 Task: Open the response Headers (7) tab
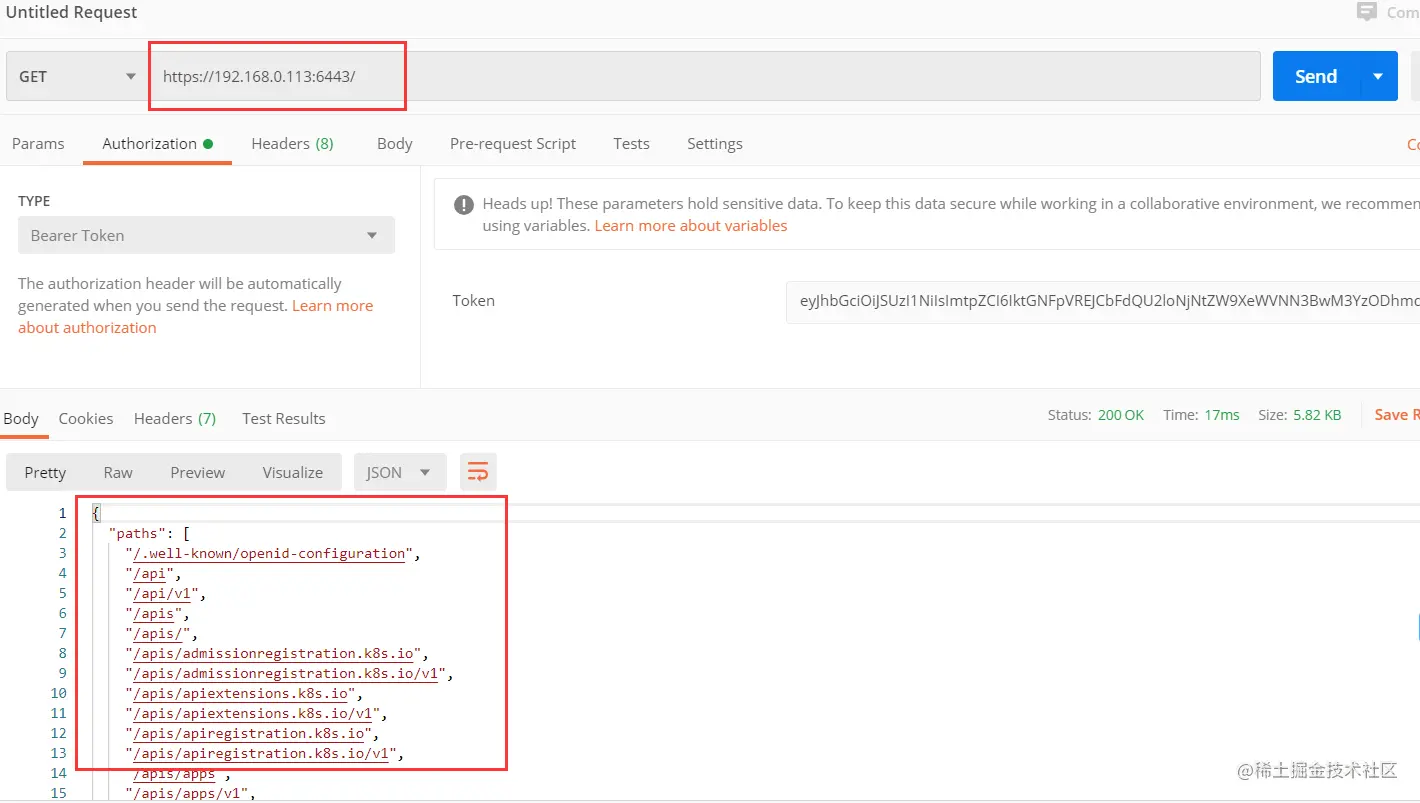(x=175, y=418)
